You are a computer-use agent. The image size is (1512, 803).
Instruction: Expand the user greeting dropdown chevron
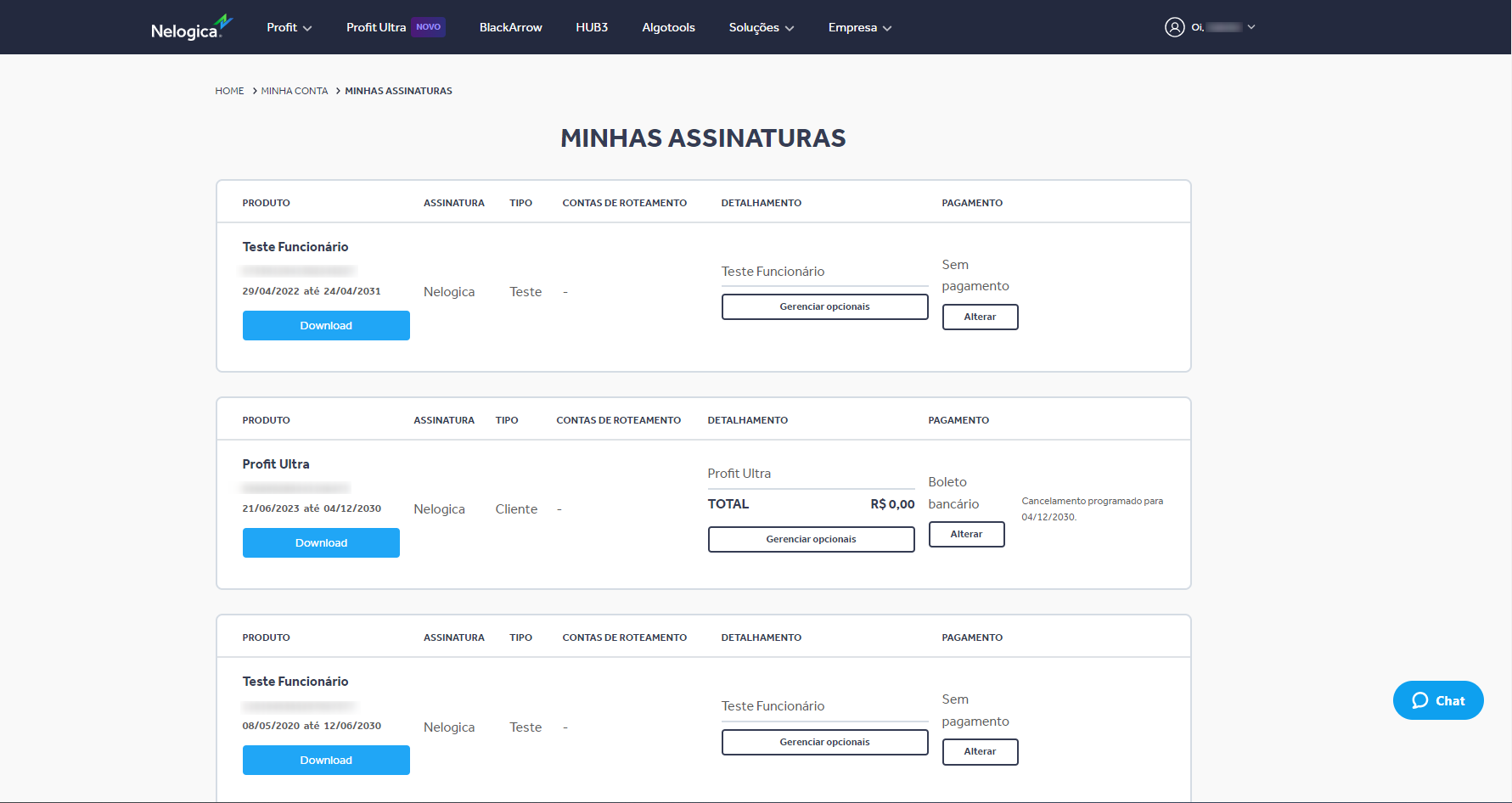pos(1251,27)
